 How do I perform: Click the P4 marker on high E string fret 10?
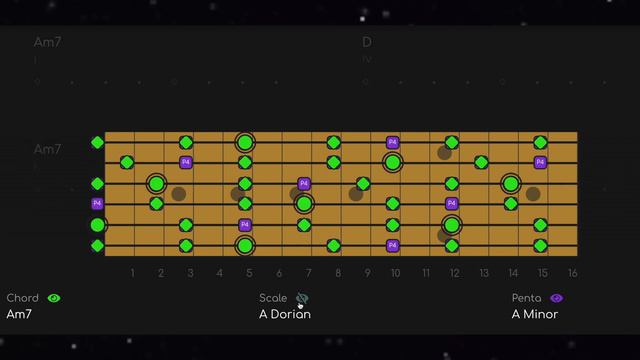393,142
